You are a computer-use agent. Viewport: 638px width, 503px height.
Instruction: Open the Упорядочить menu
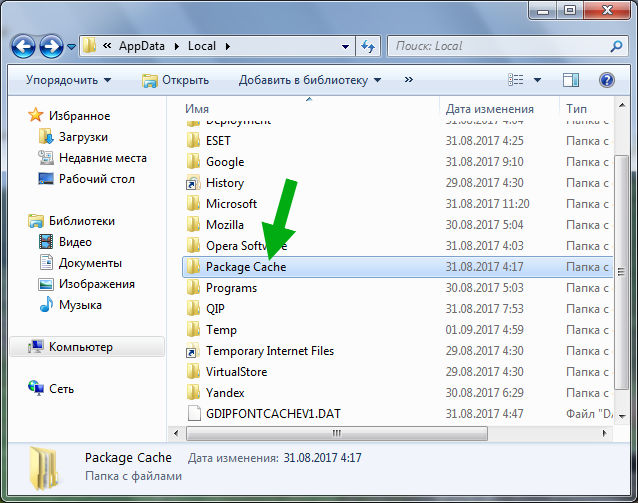click(69, 80)
